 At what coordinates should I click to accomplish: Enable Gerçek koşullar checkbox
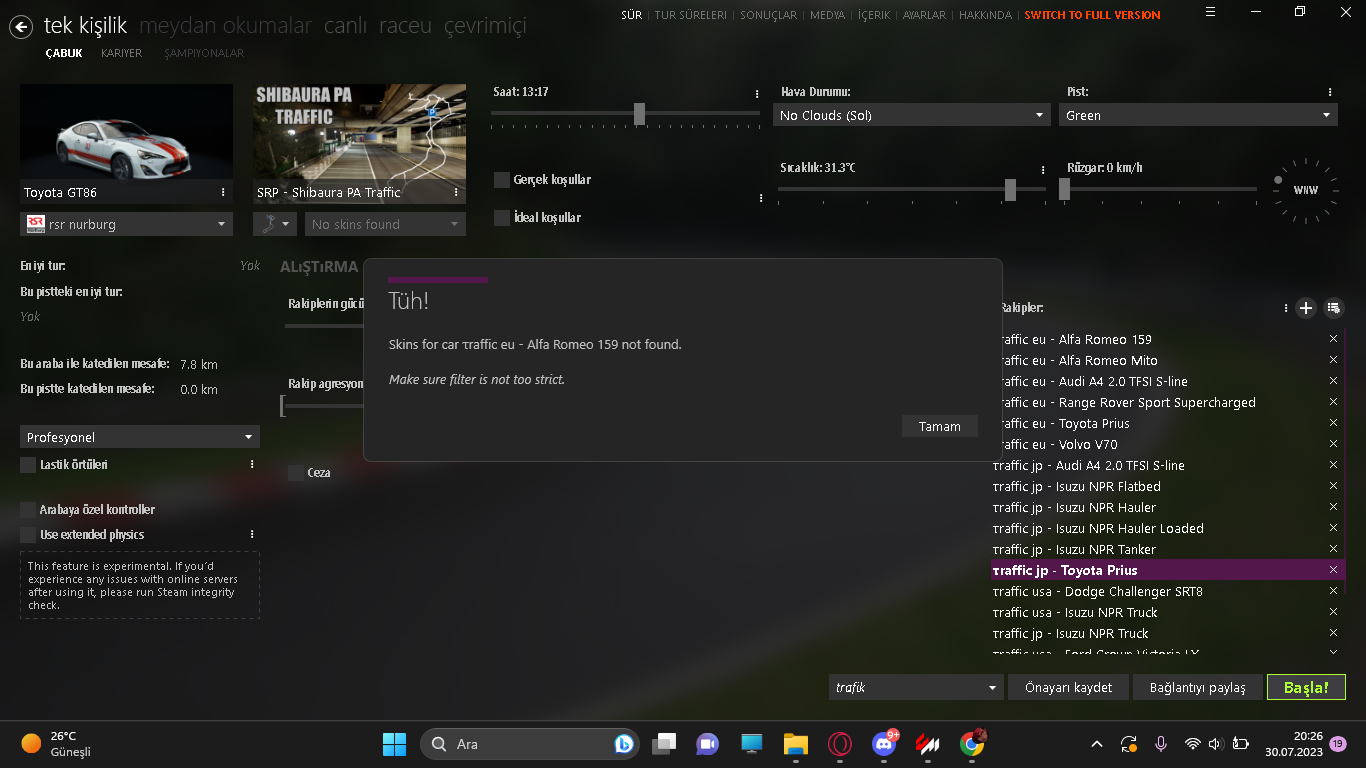502,180
